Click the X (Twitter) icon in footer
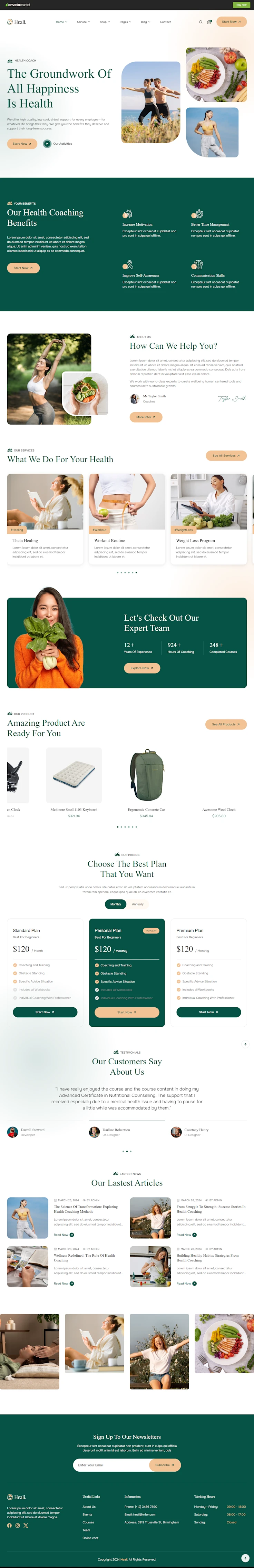Image resolution: width=254 pixels, height=1568 pixels. tap(26, 1526)
